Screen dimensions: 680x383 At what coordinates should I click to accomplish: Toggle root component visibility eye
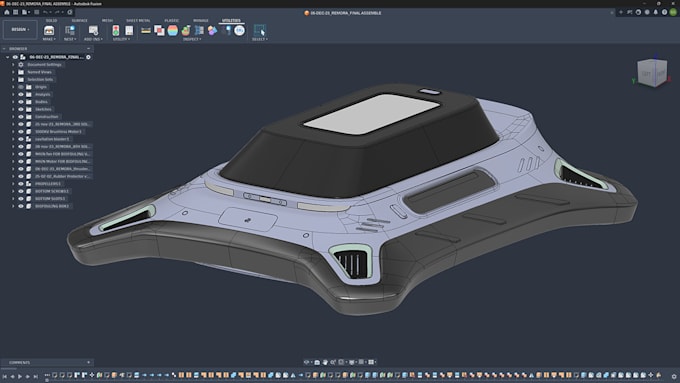click(x=15, y=57)
